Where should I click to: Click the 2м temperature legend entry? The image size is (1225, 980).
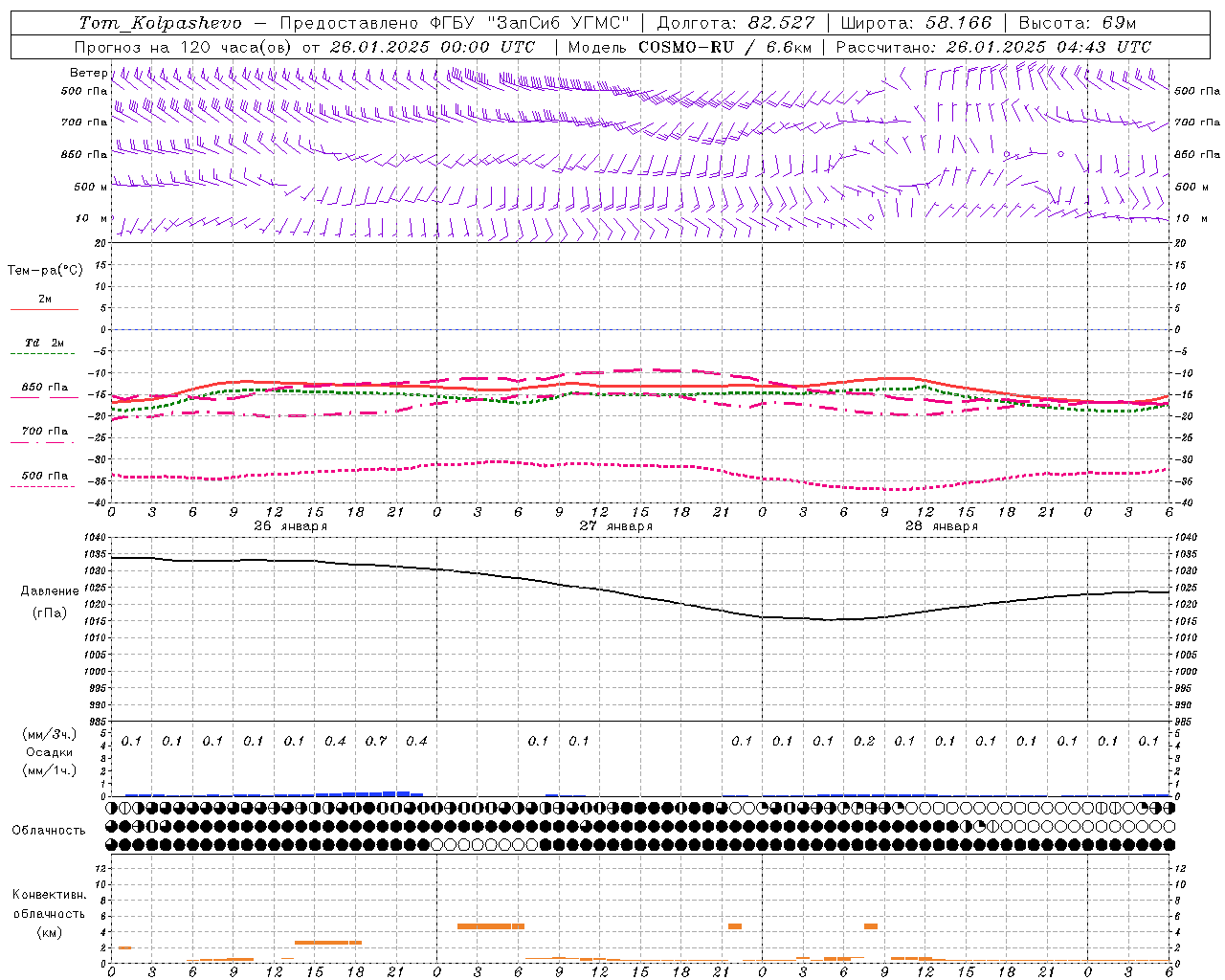tap(45, 300)
